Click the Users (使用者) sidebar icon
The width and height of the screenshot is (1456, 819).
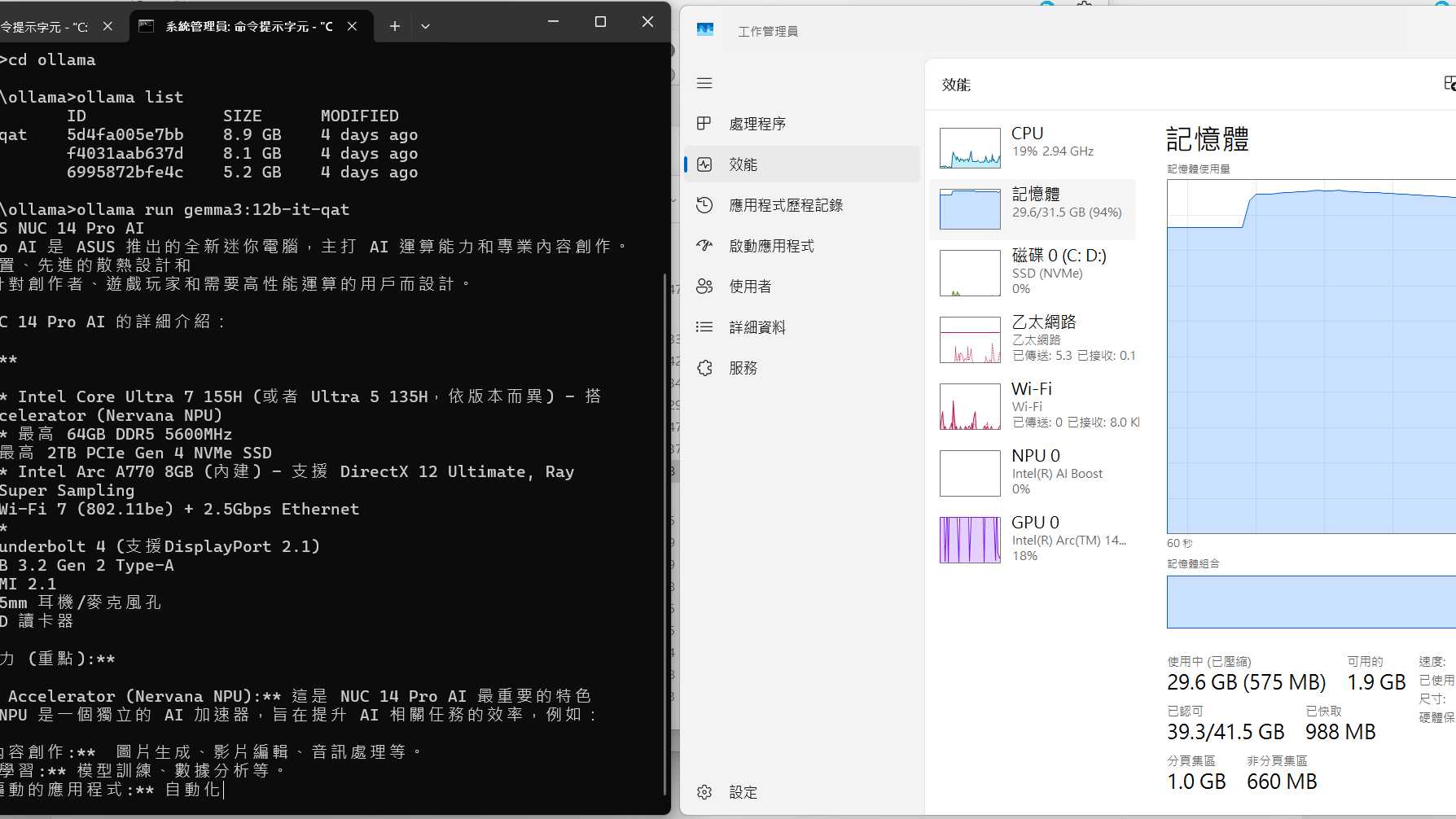704,287
